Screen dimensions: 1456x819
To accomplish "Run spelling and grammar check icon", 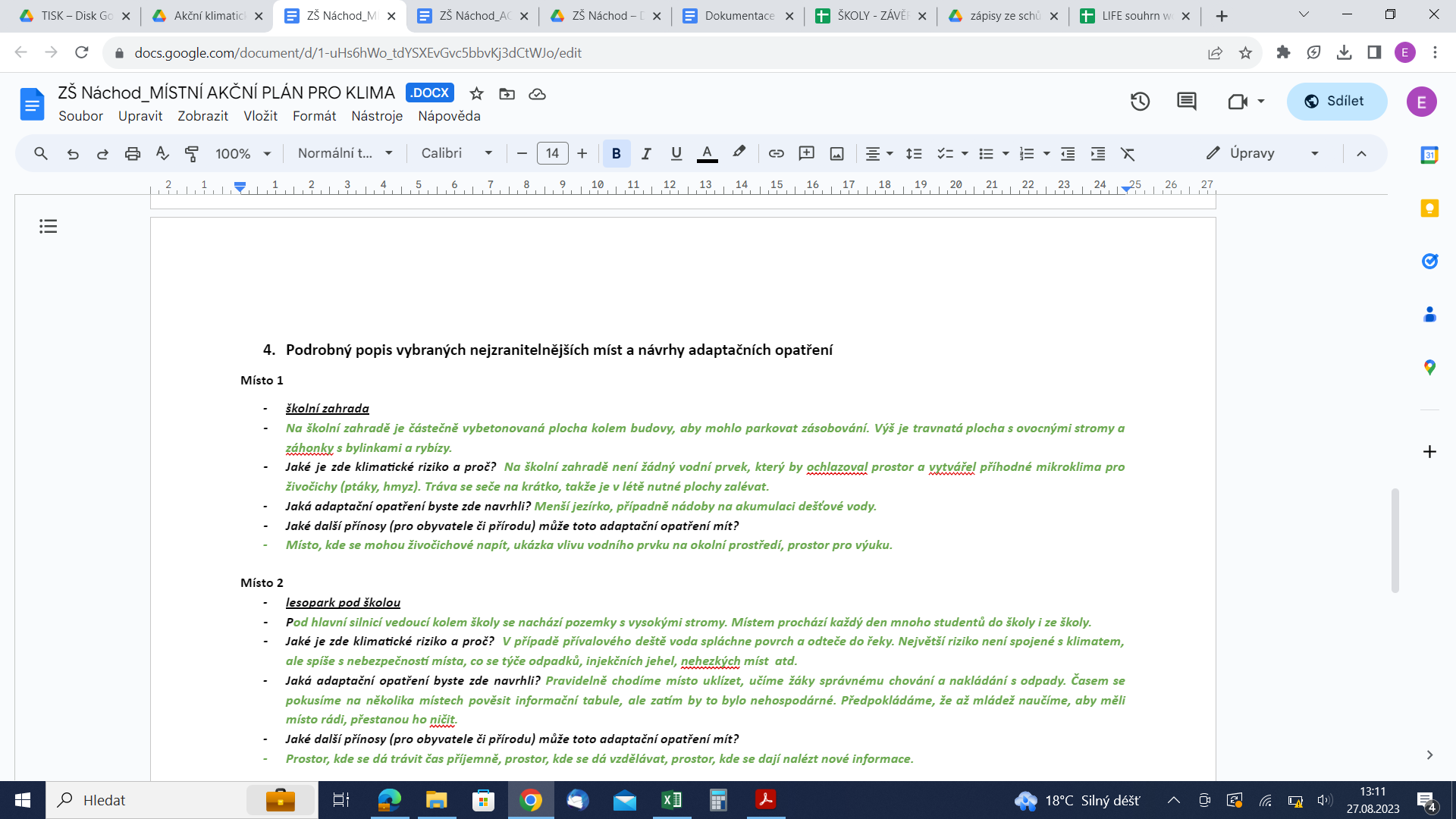I will tap(162, 154).
